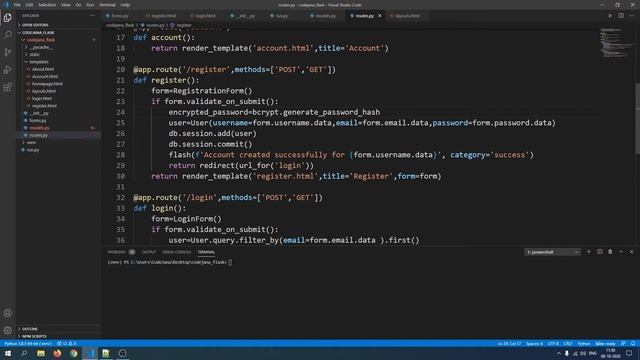Open the Source Control view

pos(7,52)
